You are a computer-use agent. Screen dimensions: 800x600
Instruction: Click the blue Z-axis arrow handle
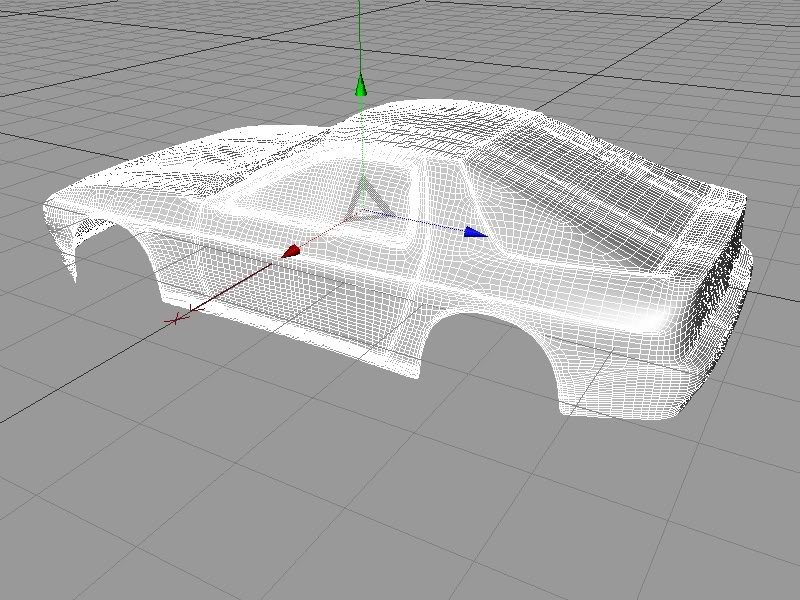click(x=475, y=232)
